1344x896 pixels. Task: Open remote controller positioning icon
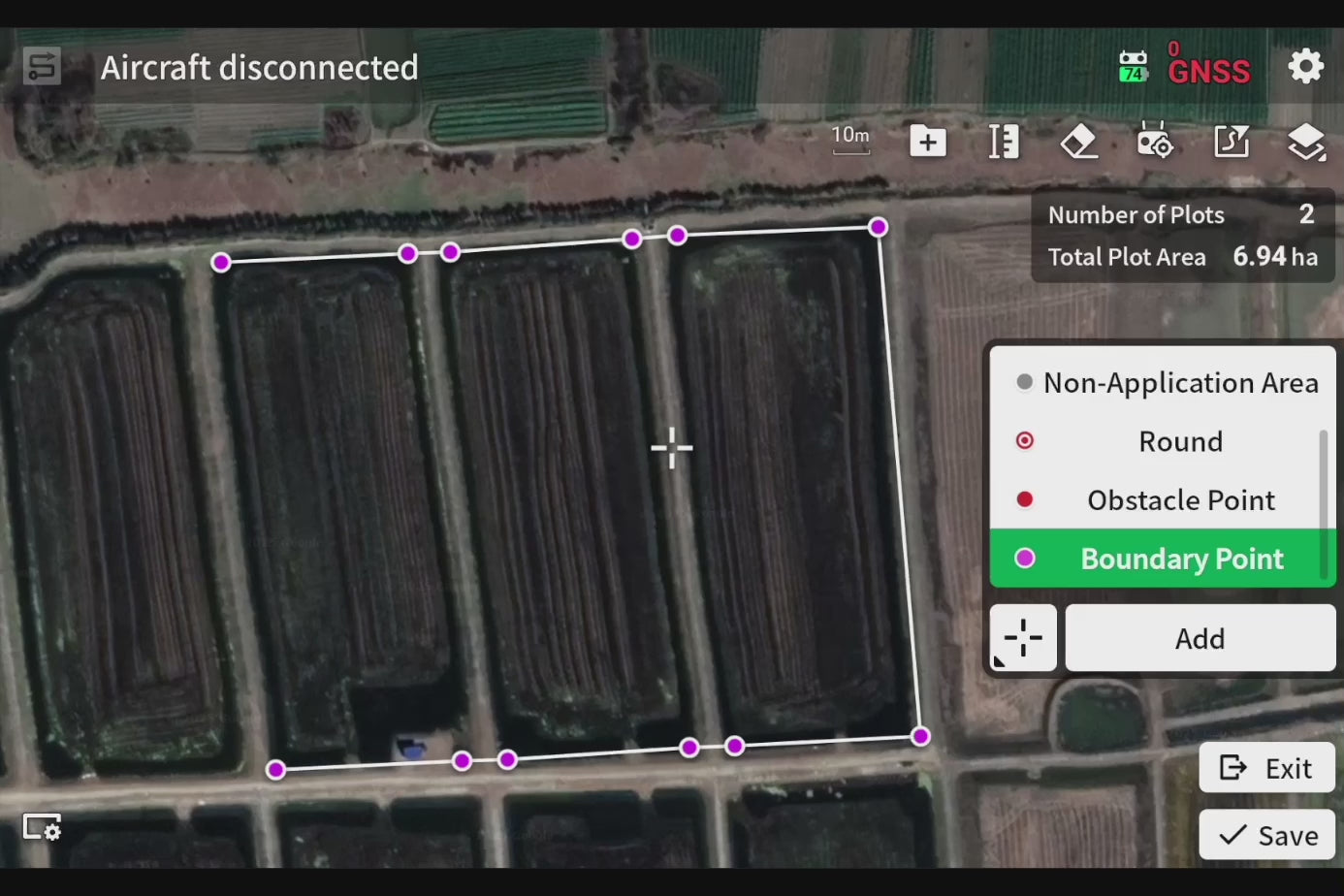point(1154,143)
